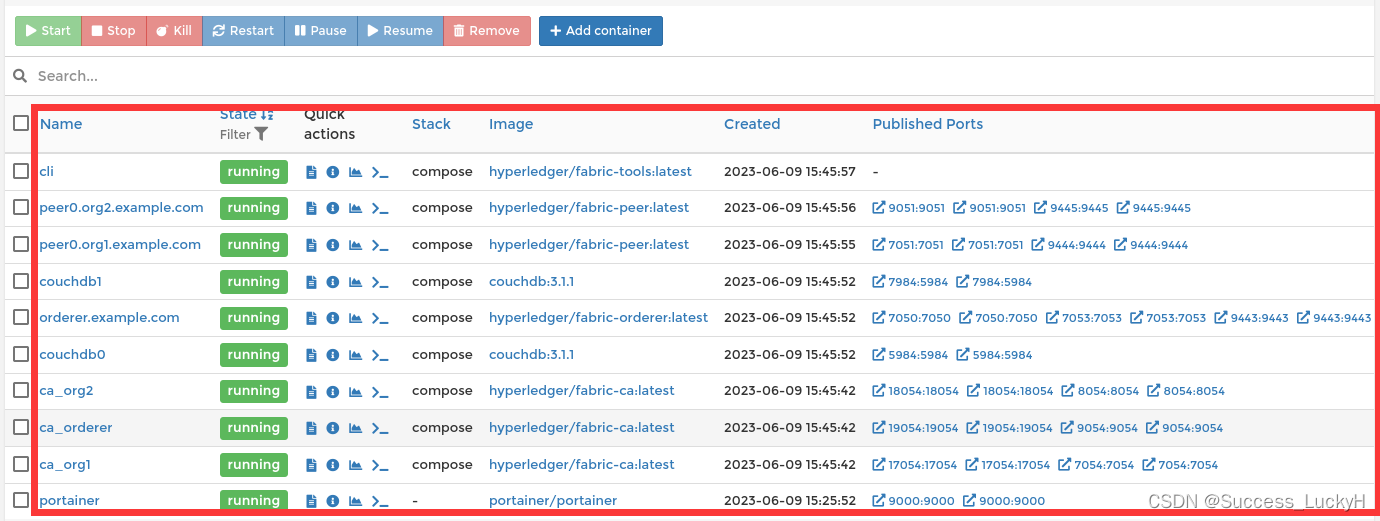Focus the container Search field

click(x=700, y=76)
